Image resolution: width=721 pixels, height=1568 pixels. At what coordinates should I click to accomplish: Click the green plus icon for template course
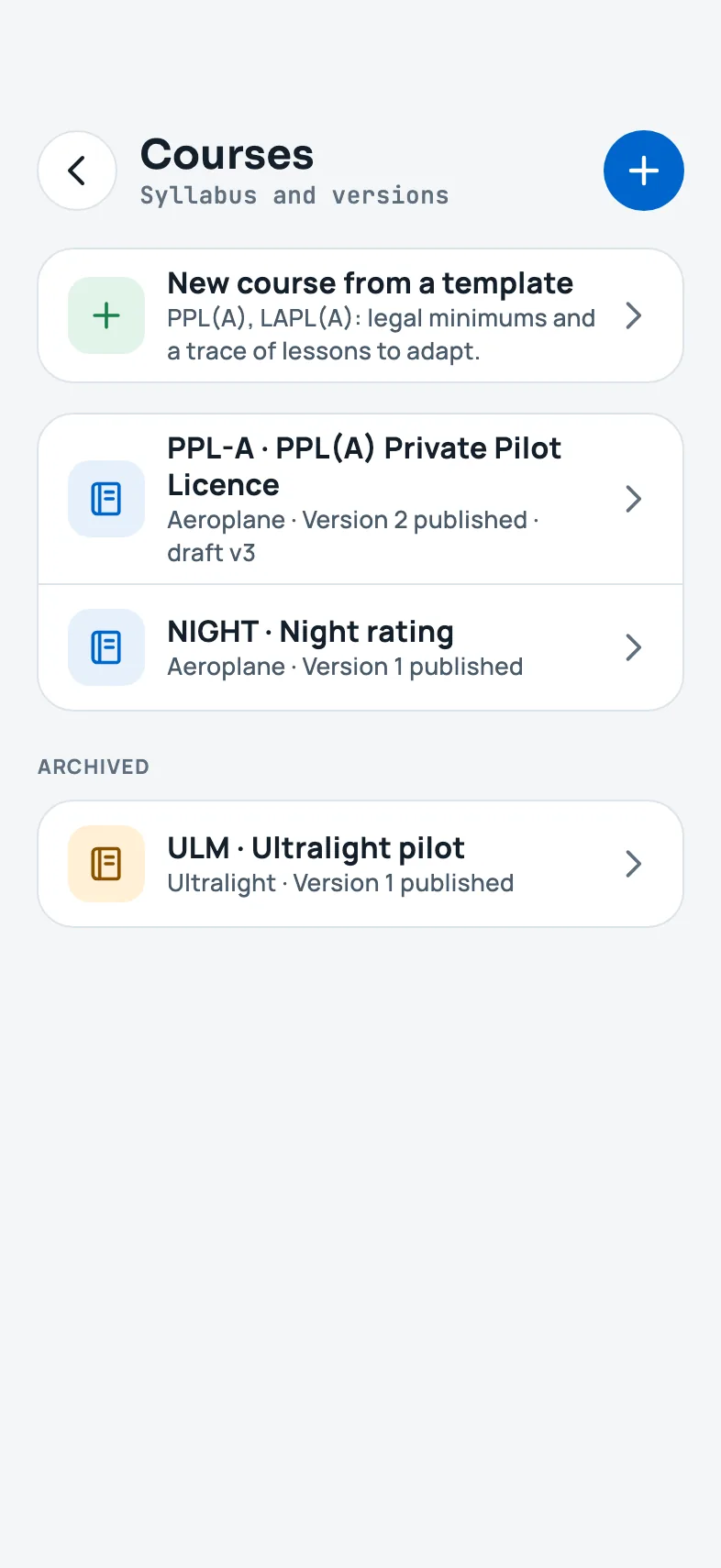[x=106, y=315]
